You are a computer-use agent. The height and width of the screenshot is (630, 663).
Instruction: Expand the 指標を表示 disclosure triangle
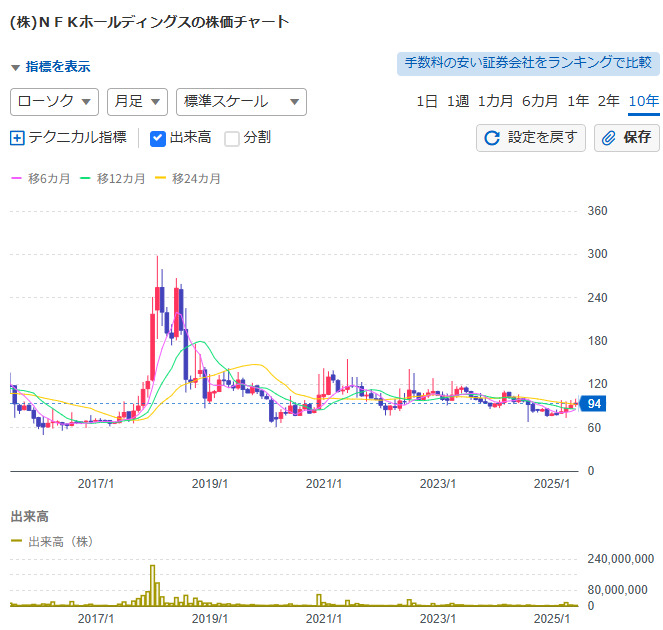point(16,67)
